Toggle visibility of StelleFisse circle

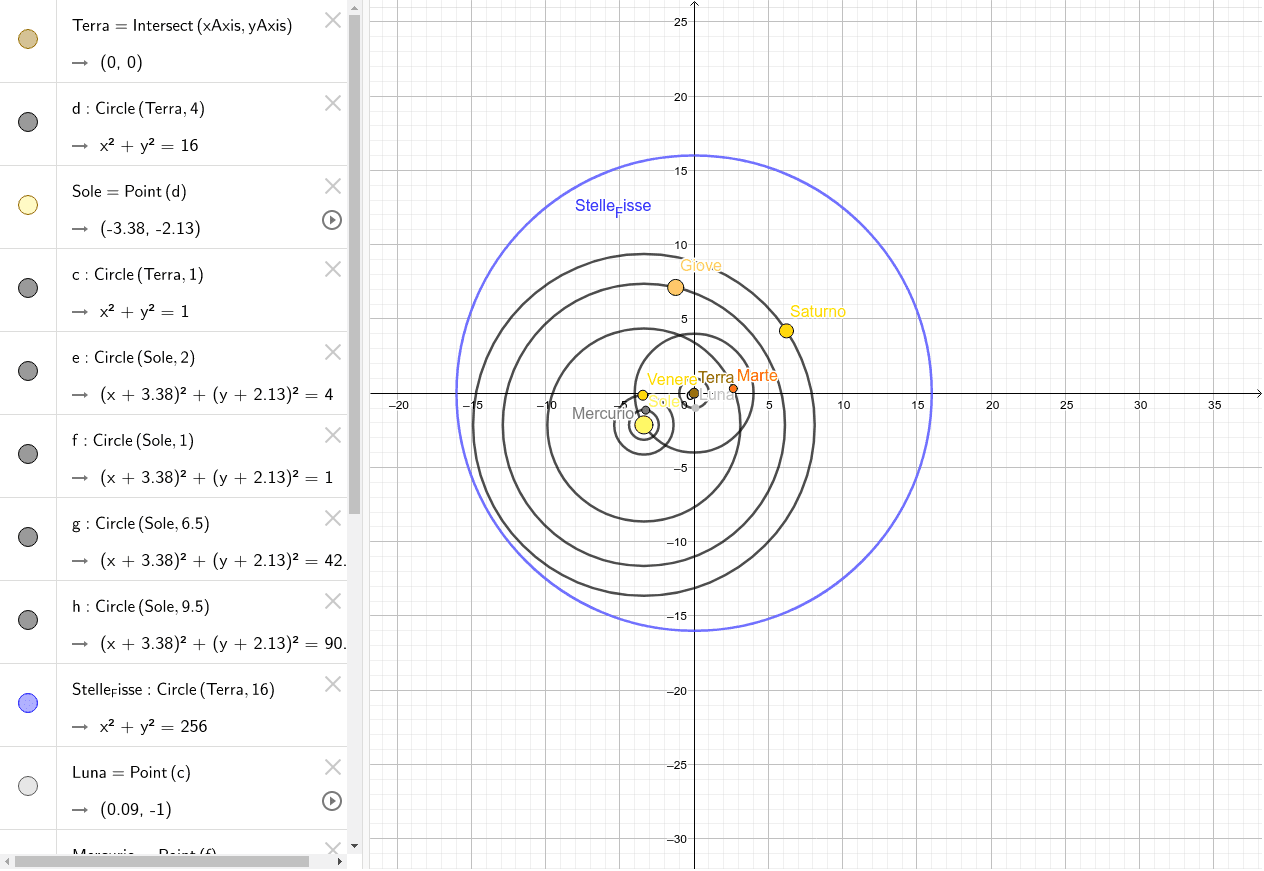28,703
